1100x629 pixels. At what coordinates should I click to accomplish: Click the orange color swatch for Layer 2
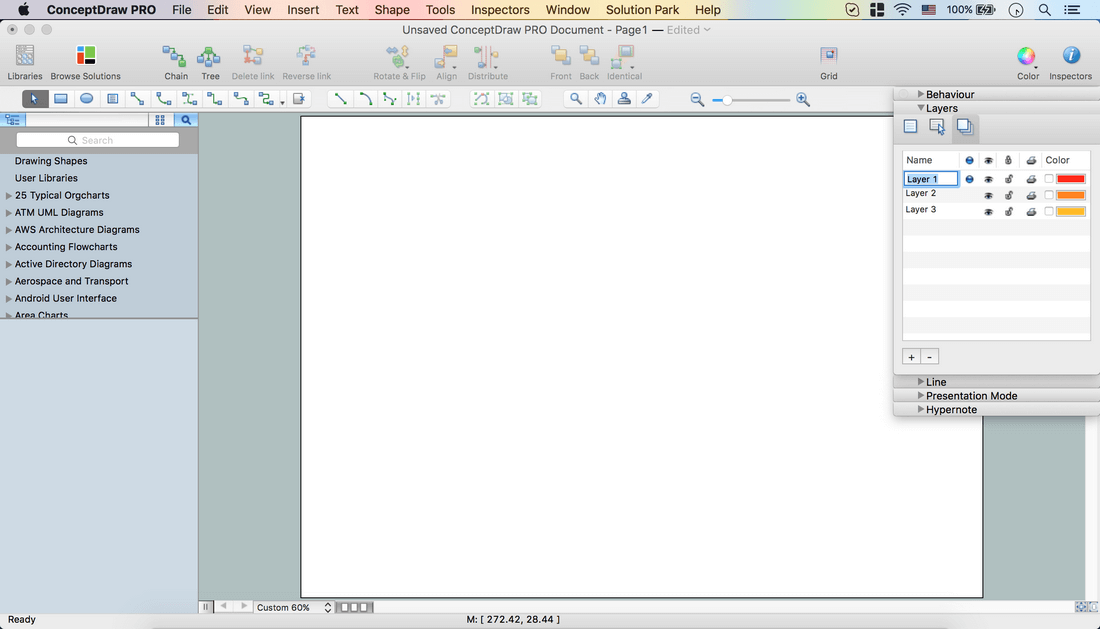click(x=1071, y=195)
